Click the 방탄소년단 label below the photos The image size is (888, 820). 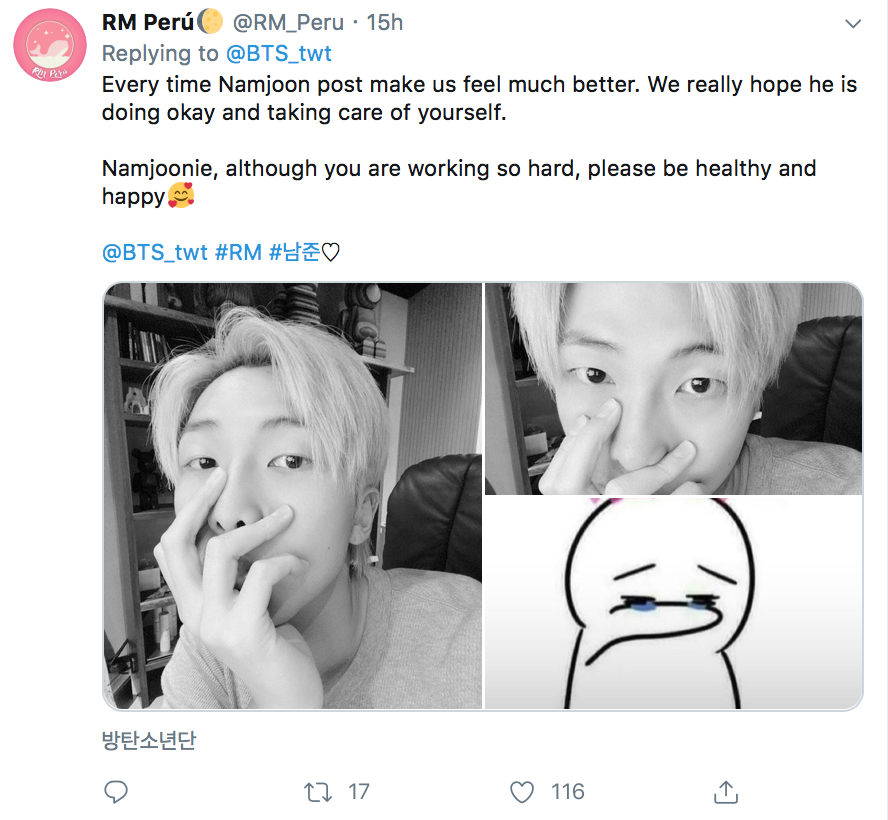150,740
